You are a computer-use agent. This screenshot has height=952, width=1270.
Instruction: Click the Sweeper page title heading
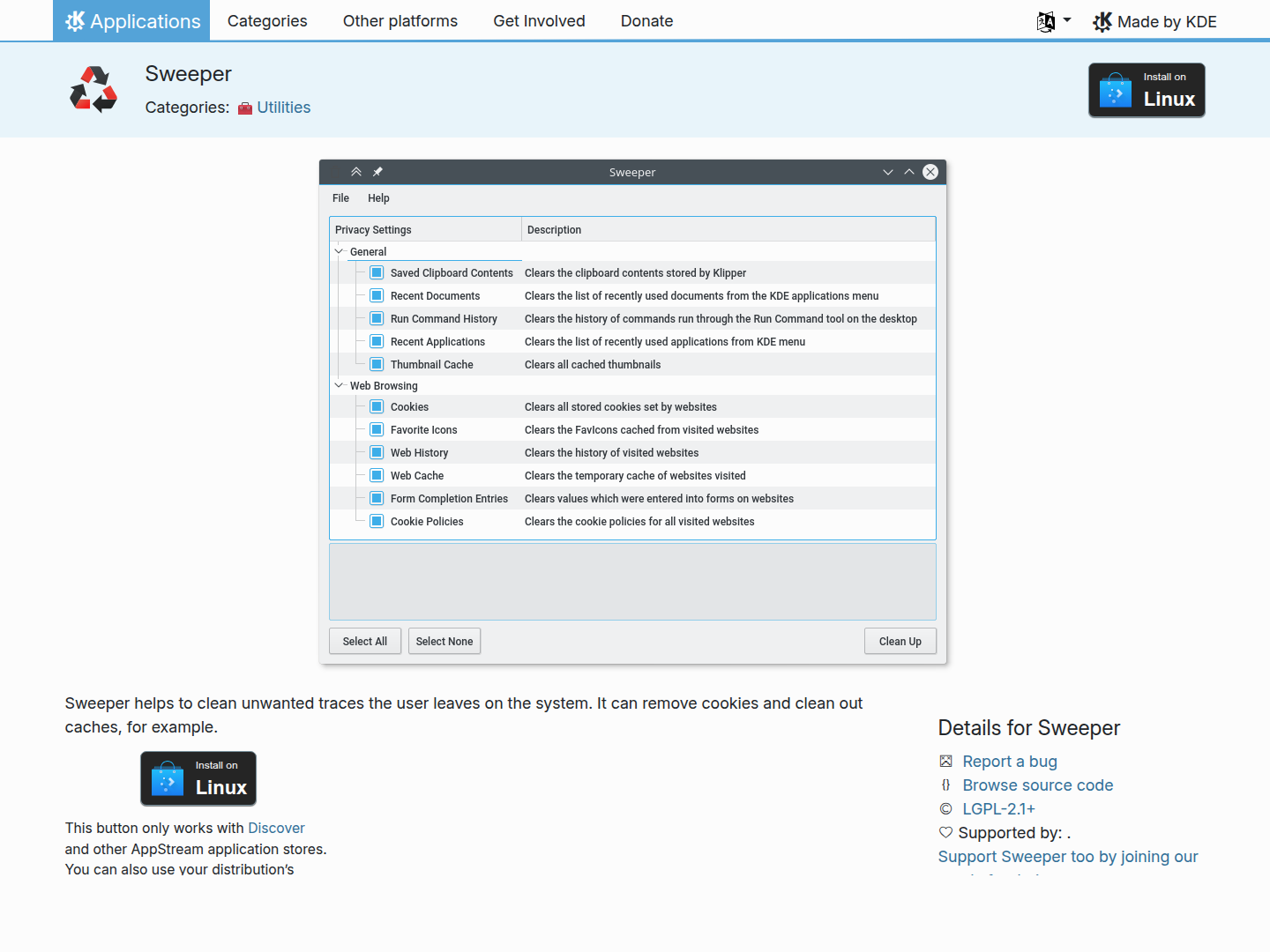coord(189,74)
